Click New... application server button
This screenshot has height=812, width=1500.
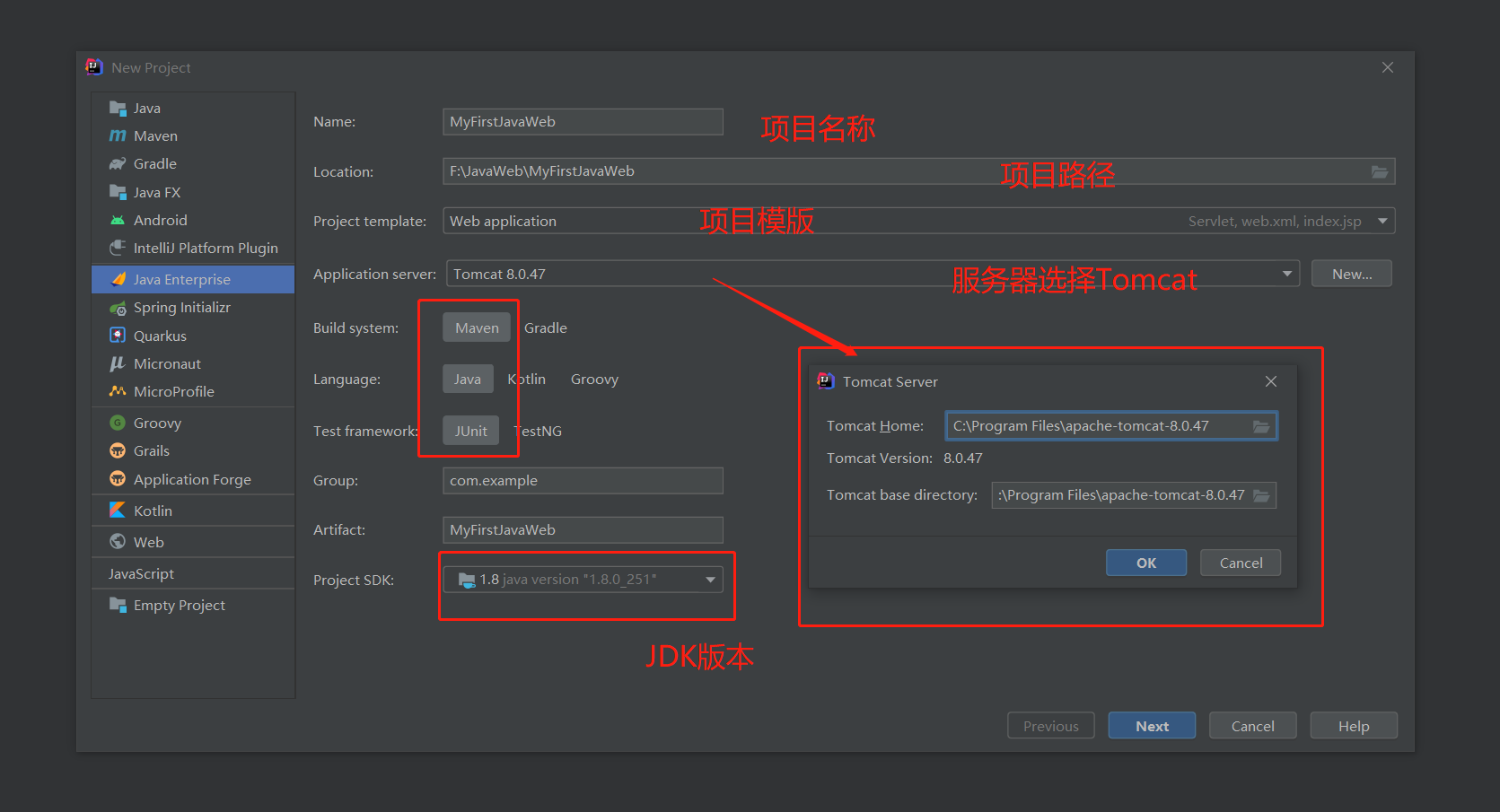(1352, 274)
